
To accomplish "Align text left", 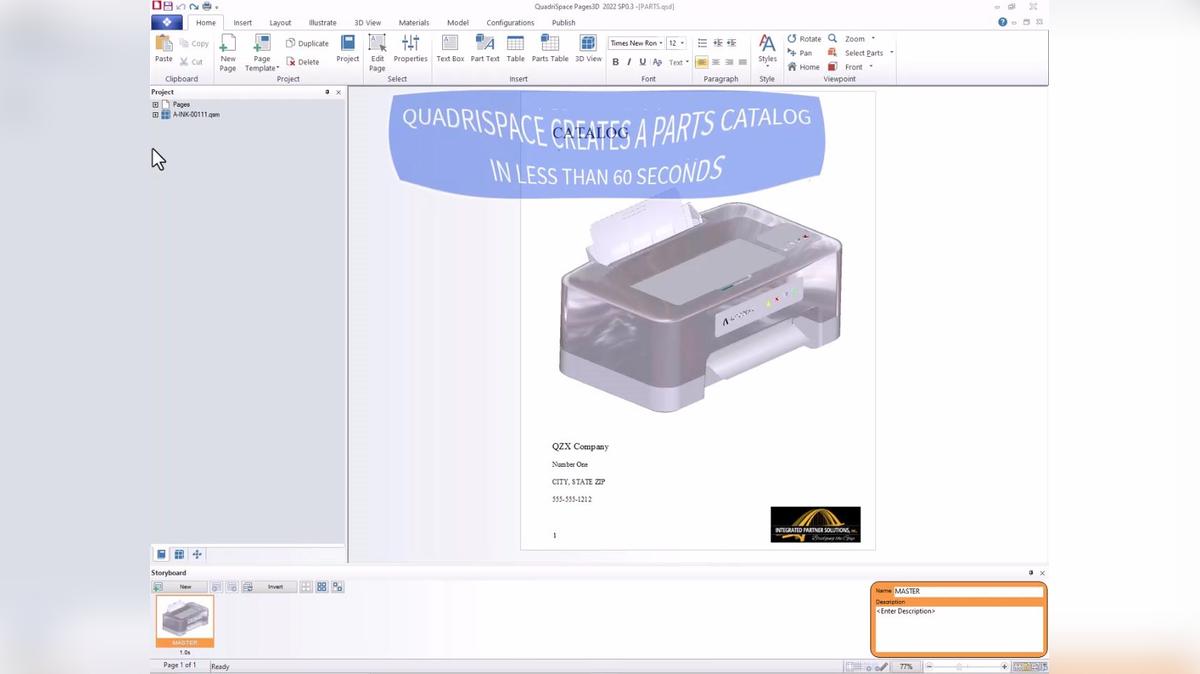I will [702, 62].
